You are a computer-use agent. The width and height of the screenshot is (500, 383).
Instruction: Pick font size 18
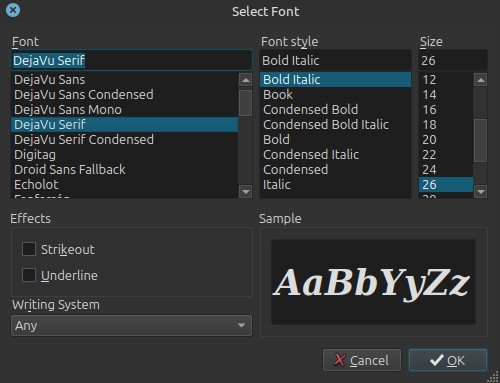pyautogui.click(x=446, y=125)
